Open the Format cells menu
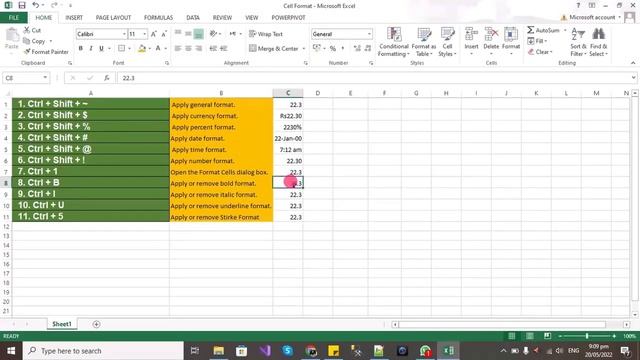This screenshot has height=360, width=640. point(511,41)
